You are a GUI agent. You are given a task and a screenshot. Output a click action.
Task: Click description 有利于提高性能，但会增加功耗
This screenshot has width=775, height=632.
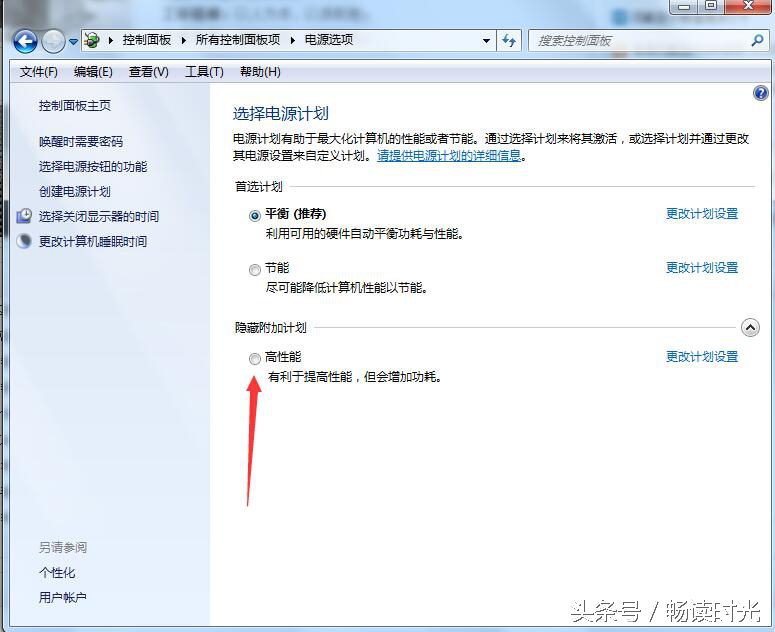click(x=355, y=377)
